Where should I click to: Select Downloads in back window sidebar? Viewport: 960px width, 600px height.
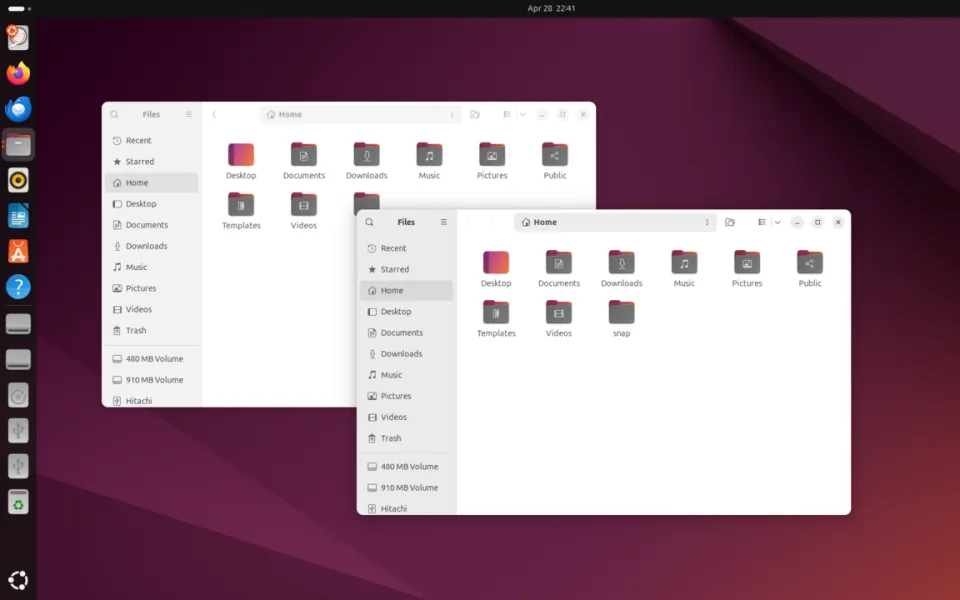coord(152,246)
